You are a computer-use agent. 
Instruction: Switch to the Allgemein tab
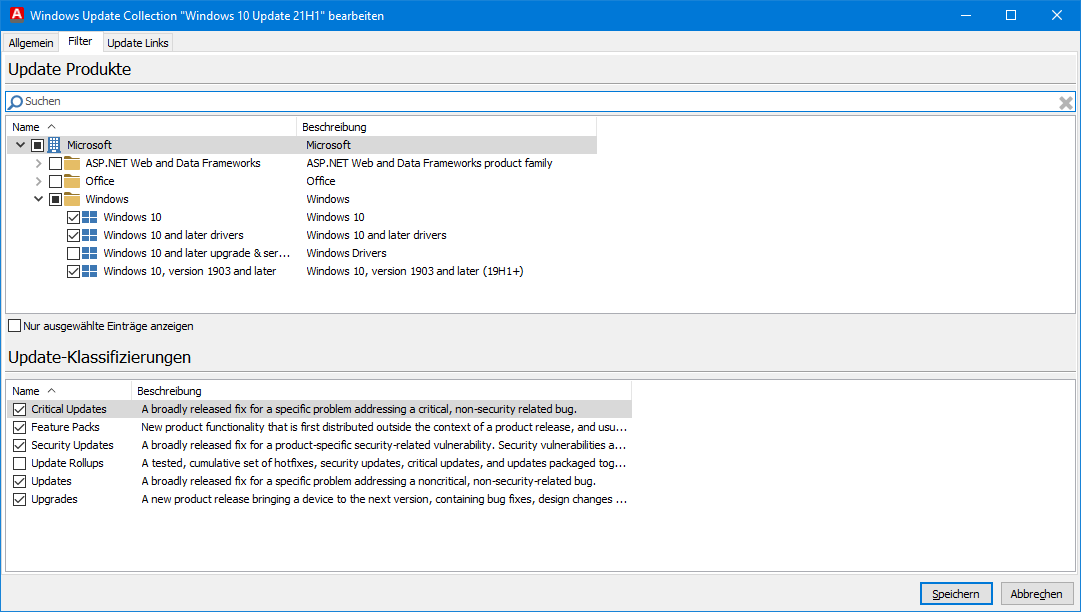point(31,43)
